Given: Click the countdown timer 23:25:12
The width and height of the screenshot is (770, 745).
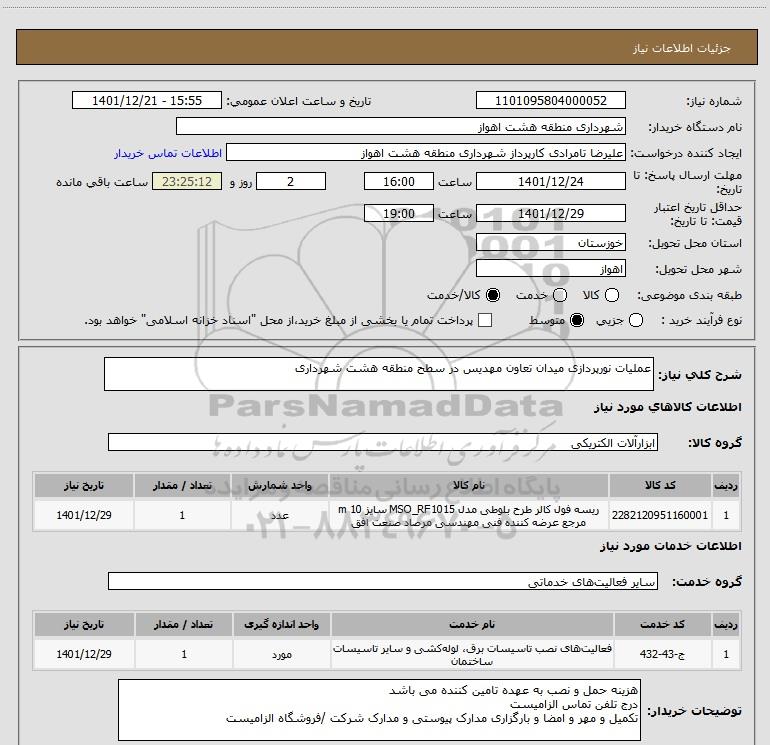Looking at the screenshot, I should coord(187,181).
